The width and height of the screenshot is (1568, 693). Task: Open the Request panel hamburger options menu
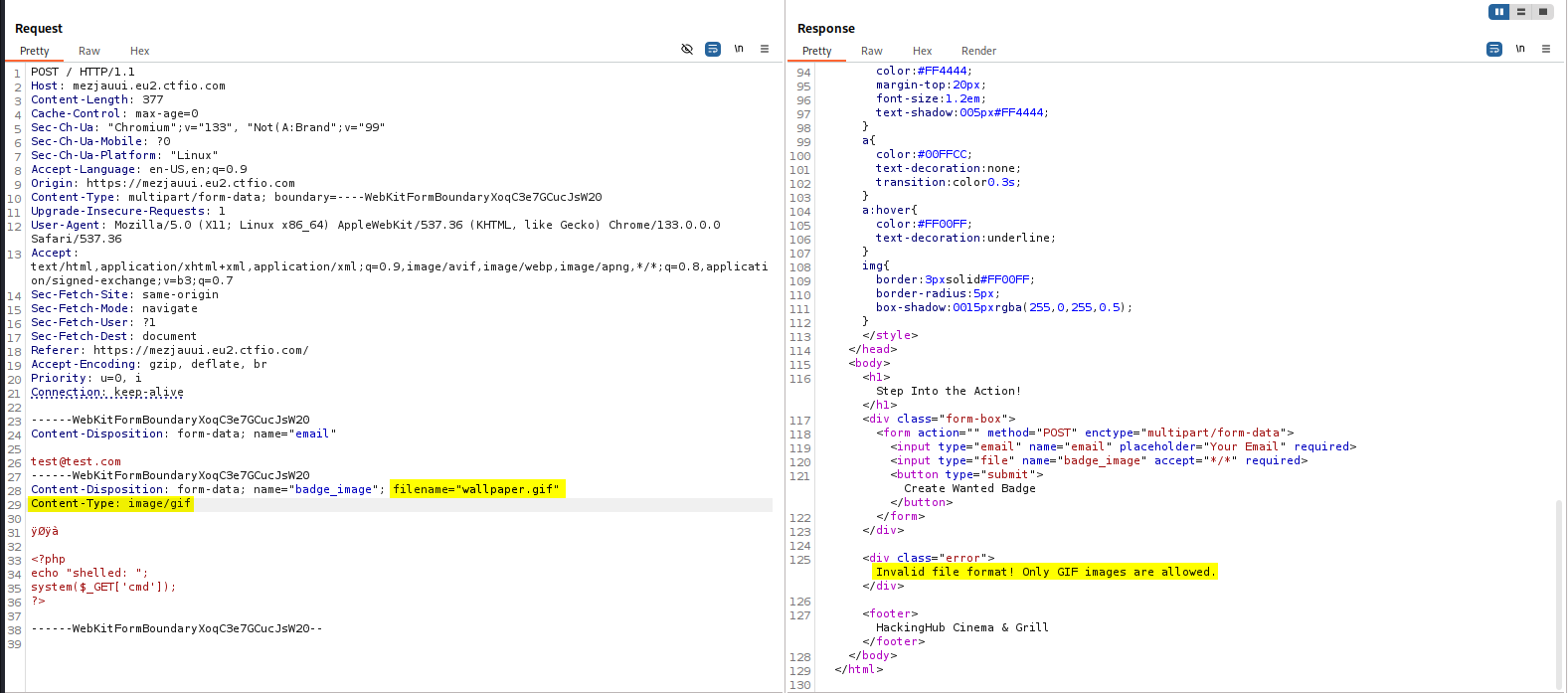[x=765, y=49]
